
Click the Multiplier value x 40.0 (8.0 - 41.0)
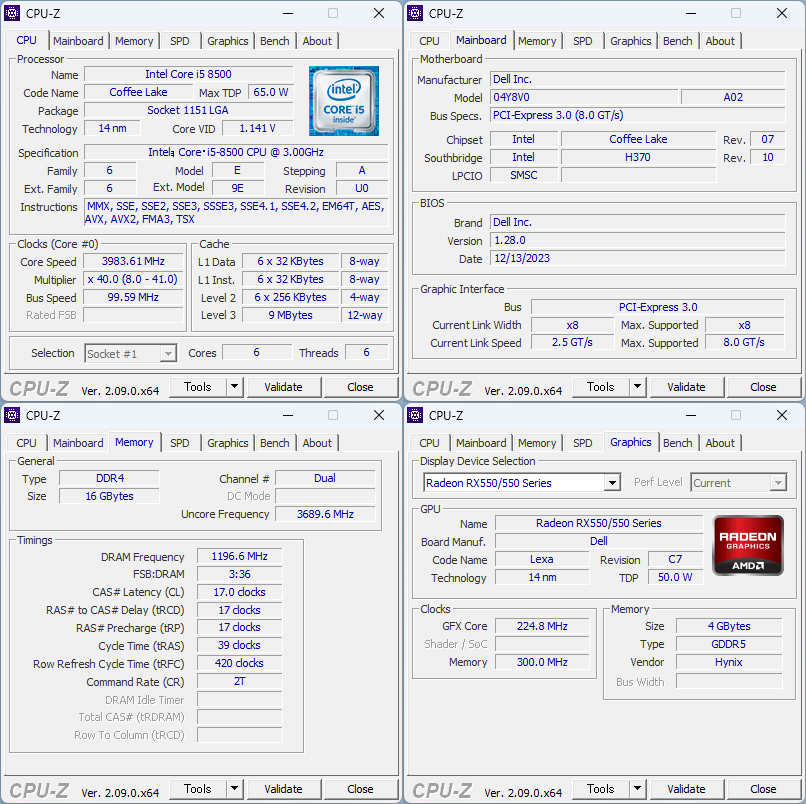(133, 279)
